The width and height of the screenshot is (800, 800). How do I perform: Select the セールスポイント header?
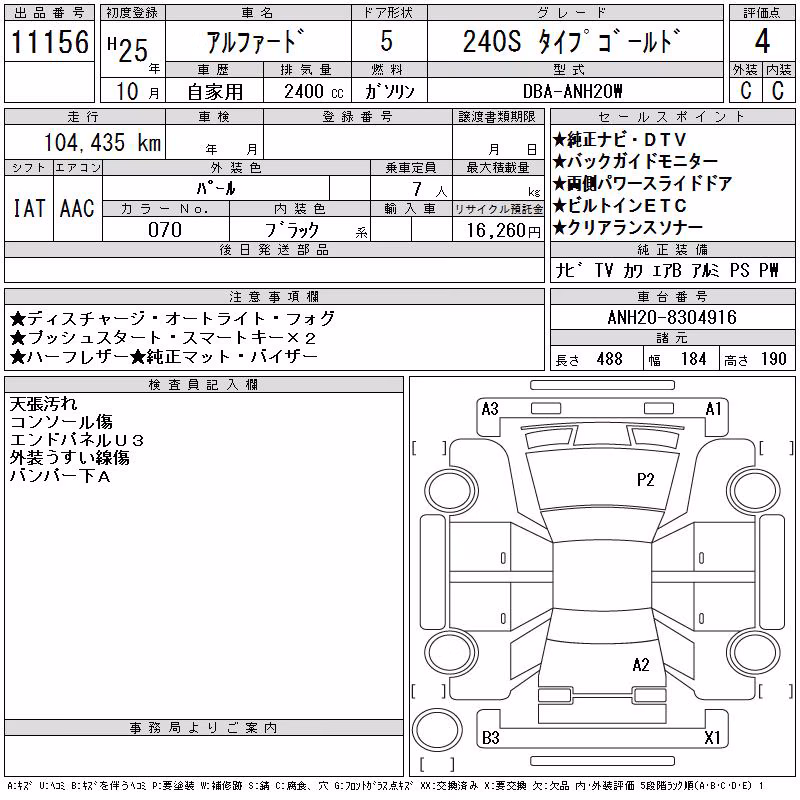click(672, 117)
